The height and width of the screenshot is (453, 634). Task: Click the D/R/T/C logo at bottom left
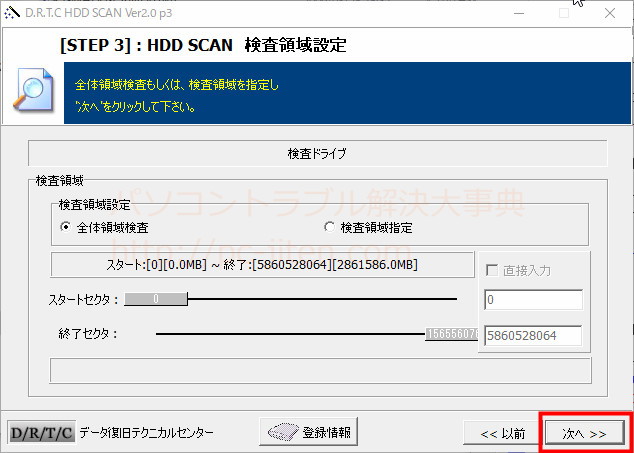pos(41,433)
